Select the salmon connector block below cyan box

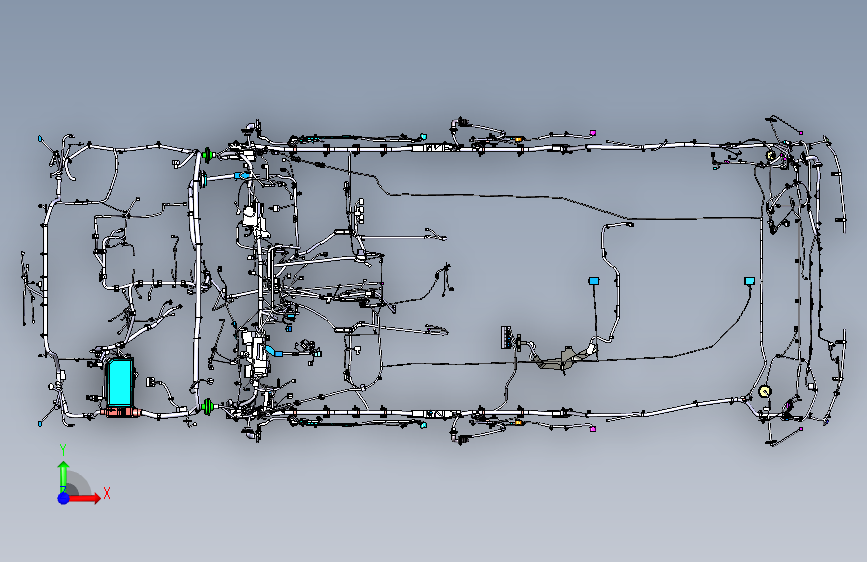click(121, 412)
